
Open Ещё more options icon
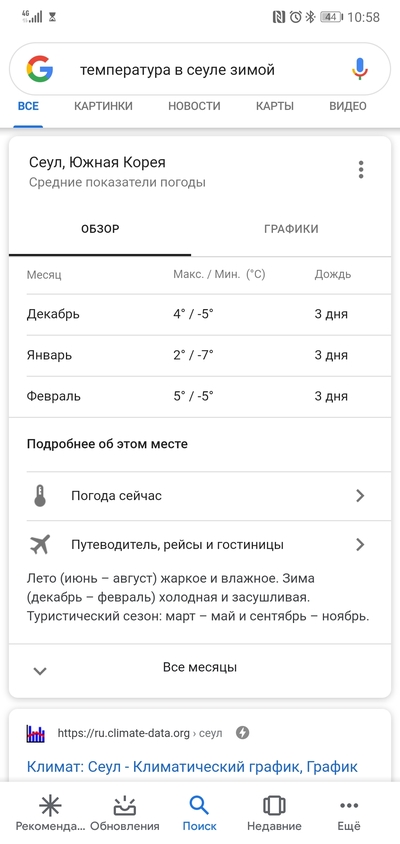click(x=349, y=813)
